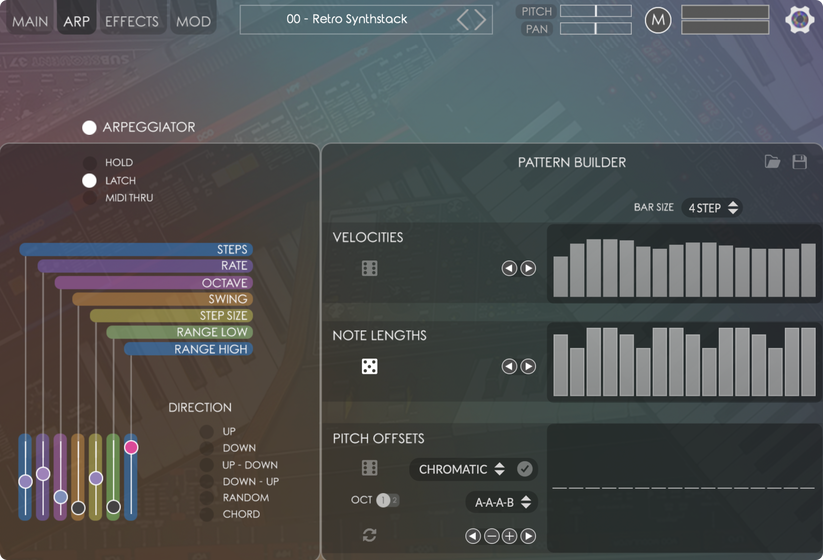Randomize note lengths with dice icon
This screenshot has height=560, width=823.
tap(369, 367)
